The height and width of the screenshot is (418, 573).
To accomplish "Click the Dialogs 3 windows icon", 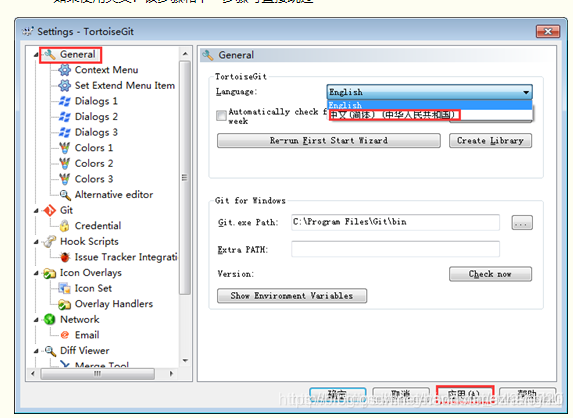I will coord(65,132).
